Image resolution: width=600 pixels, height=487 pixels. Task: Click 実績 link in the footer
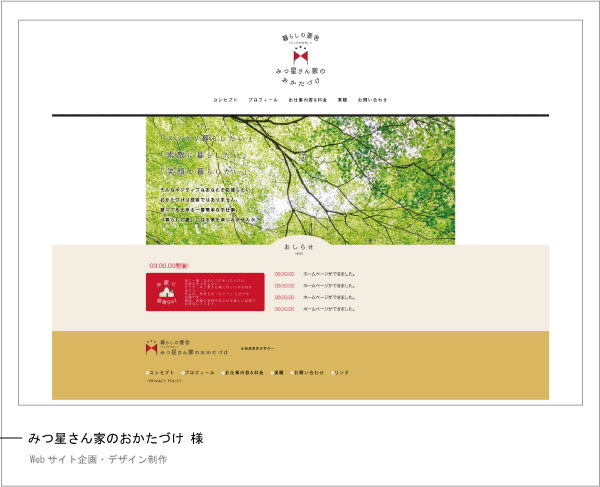(x=278, y=372)
